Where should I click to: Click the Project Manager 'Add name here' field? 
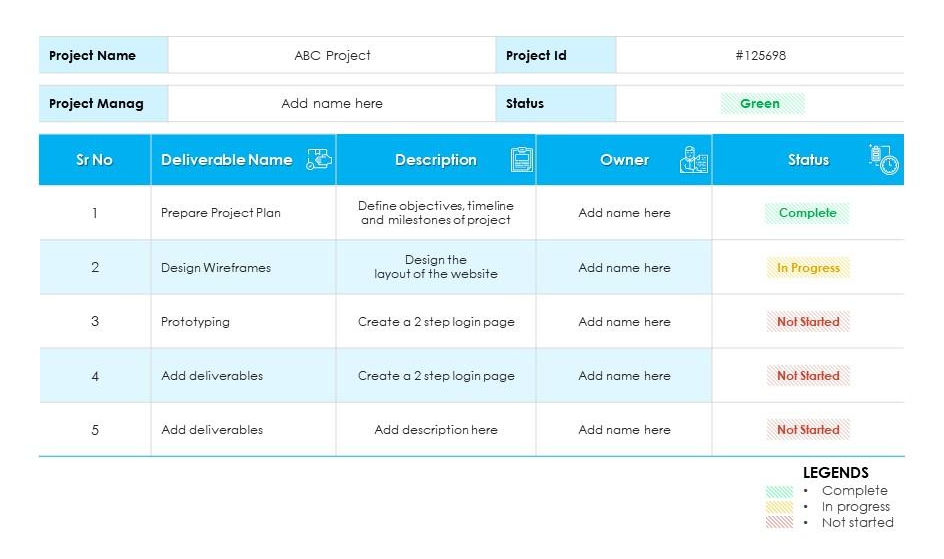332,104
